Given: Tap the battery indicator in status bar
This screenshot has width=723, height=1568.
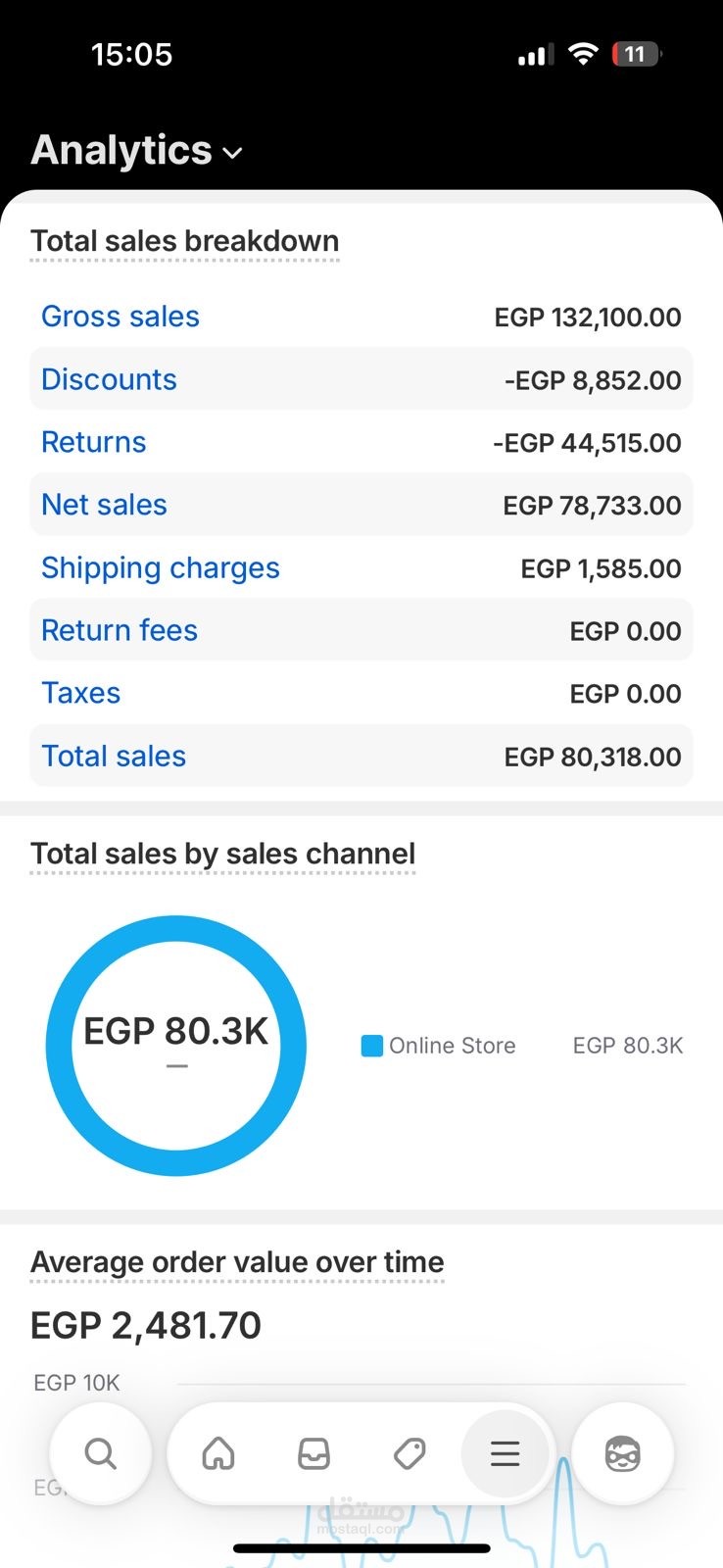Looking at the screenshot, I should [636, 54].
